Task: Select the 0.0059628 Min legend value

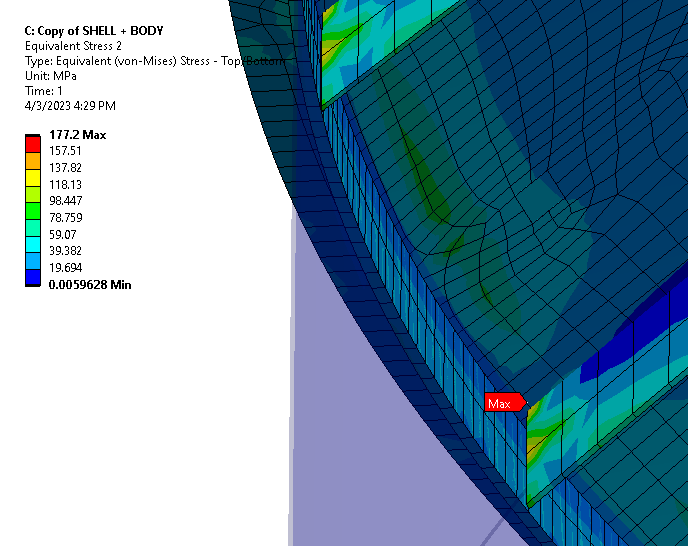Action: click(x=90, y=285)
